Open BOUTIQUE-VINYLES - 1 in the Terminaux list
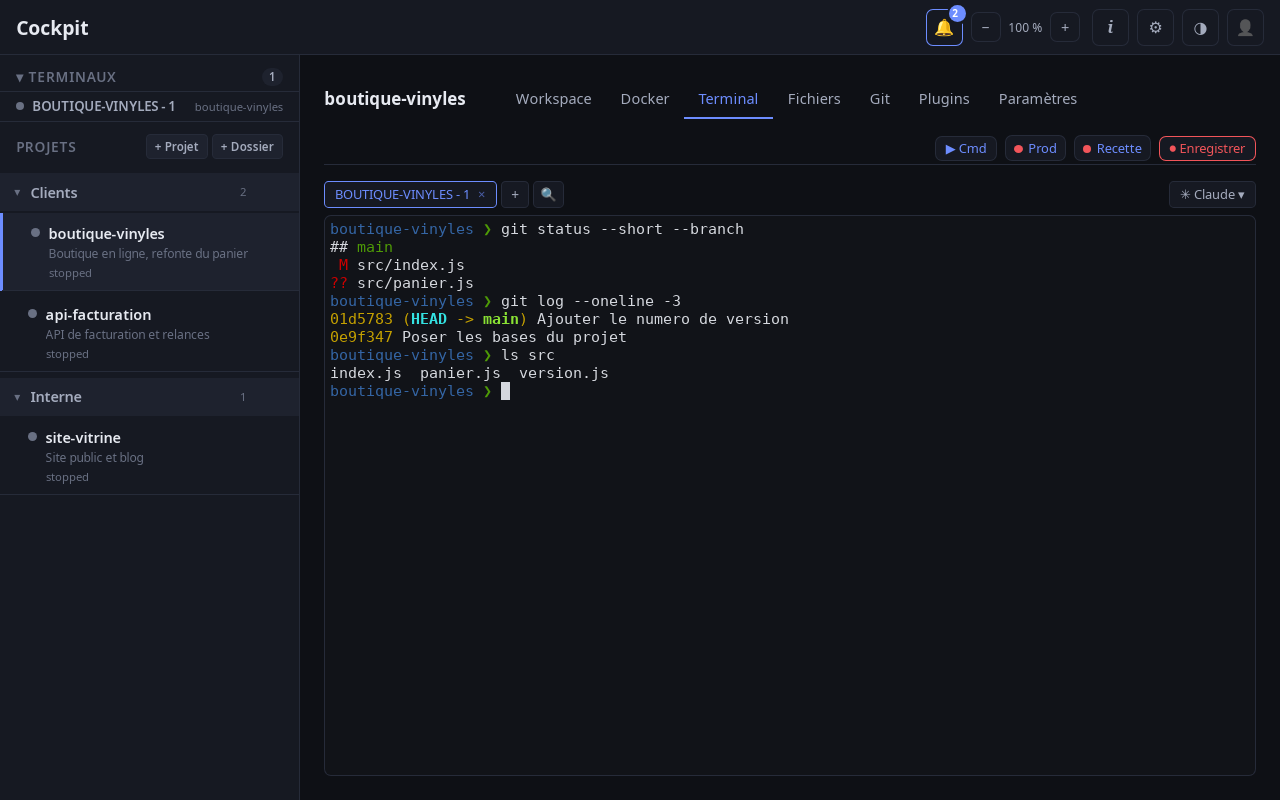Image resolution: width=1280 pixels, height=800 pixels. pyautogui.click(x=150, y=106)
